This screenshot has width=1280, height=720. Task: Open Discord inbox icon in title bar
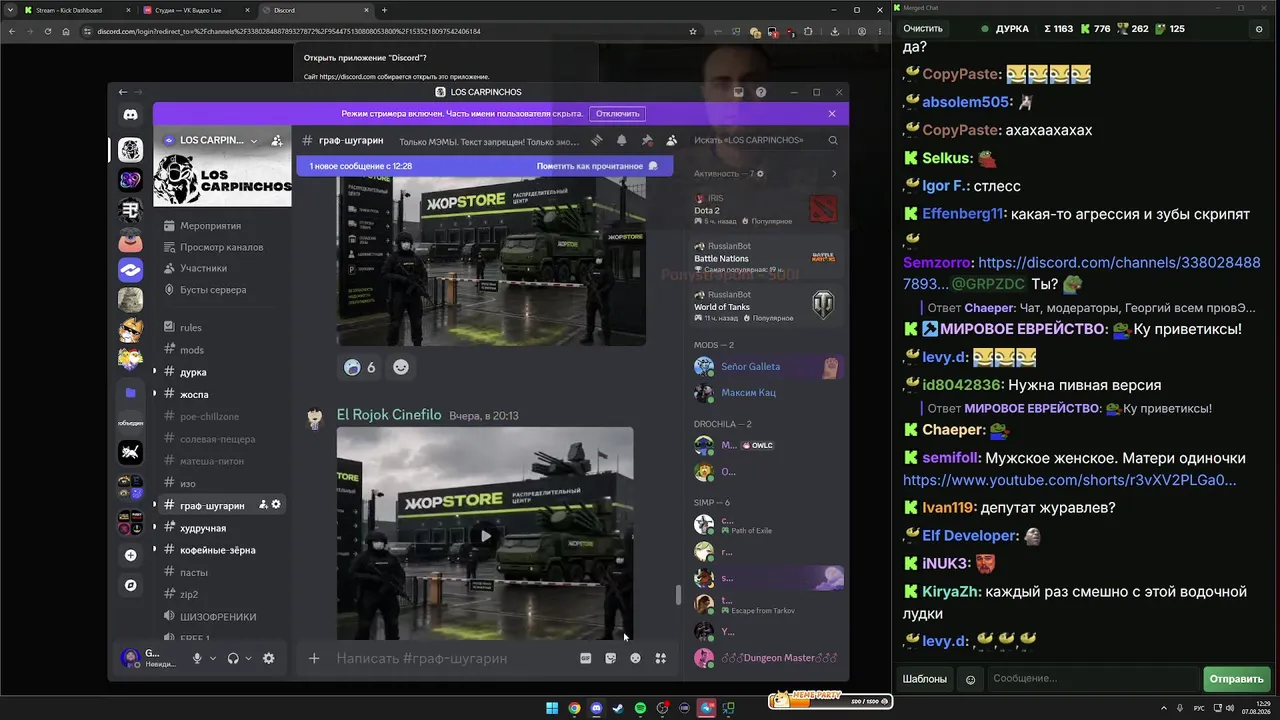[739, 92]
